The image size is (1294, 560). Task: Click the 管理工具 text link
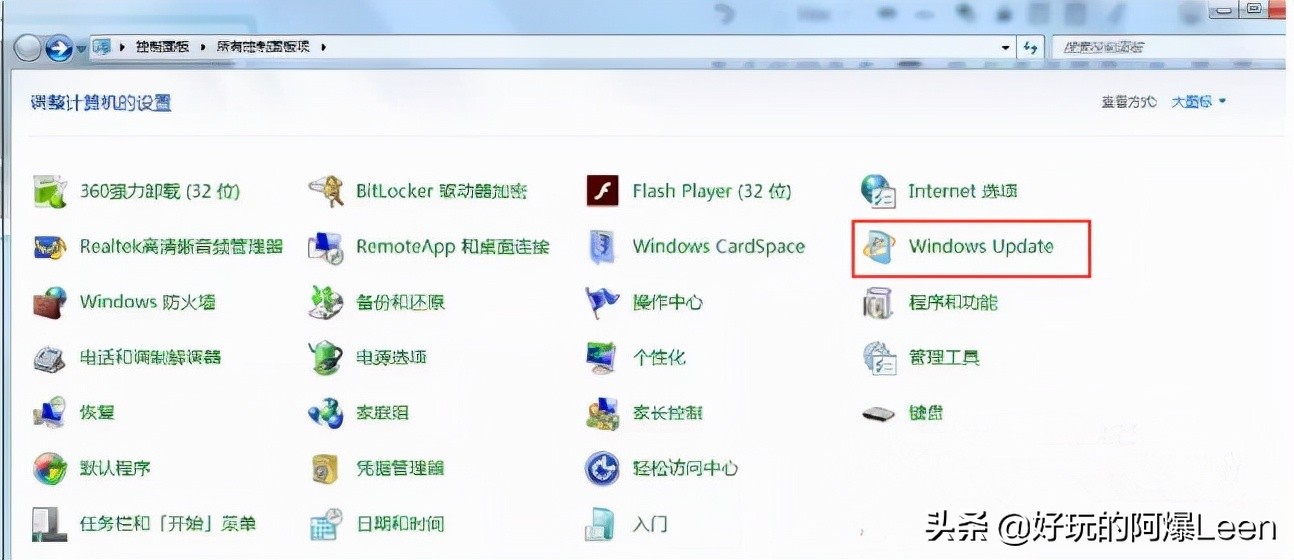(944, 357)
